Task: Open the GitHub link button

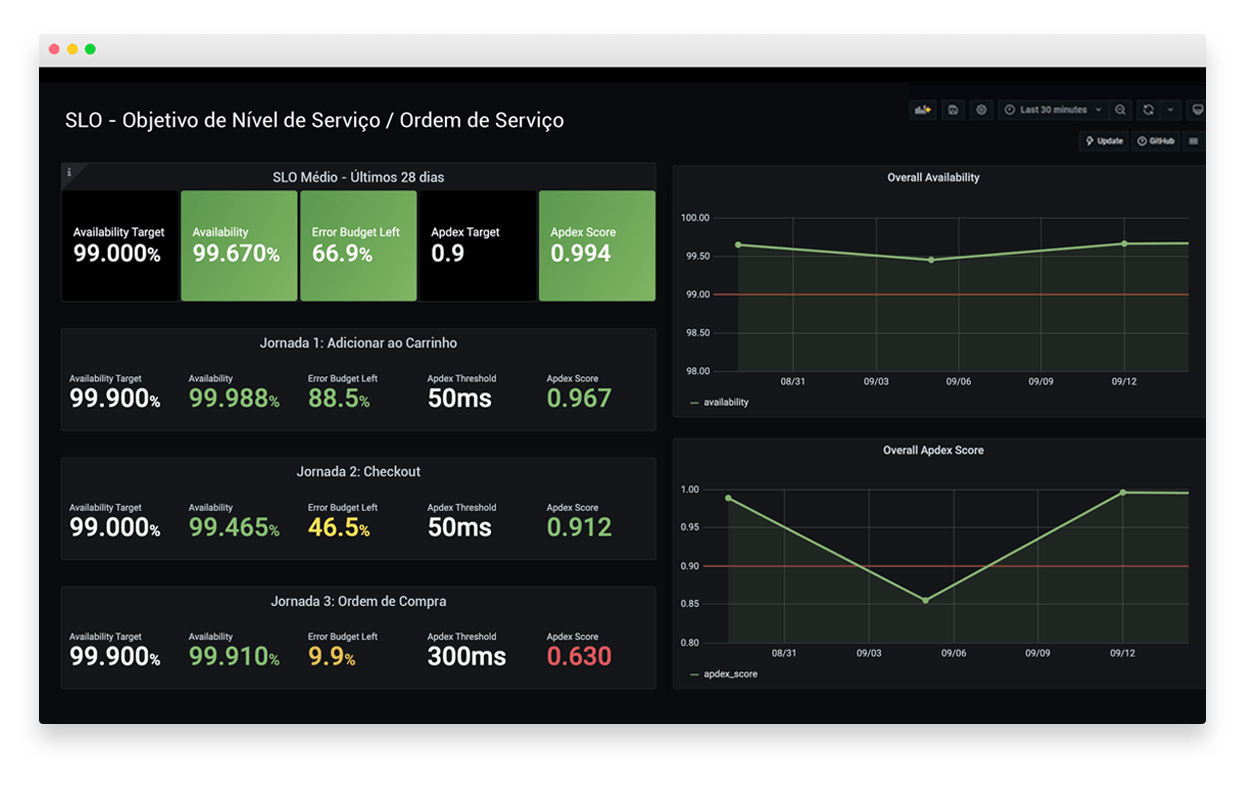Action: [1156, 141]
